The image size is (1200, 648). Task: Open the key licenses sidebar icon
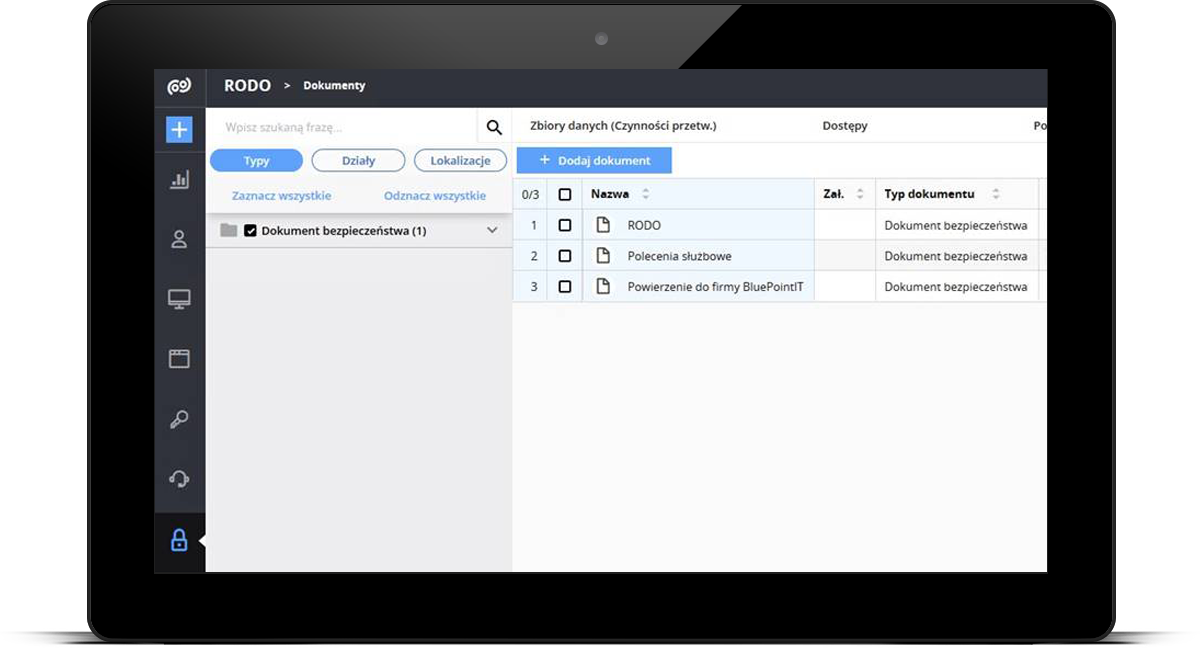(x=179, y=419)
